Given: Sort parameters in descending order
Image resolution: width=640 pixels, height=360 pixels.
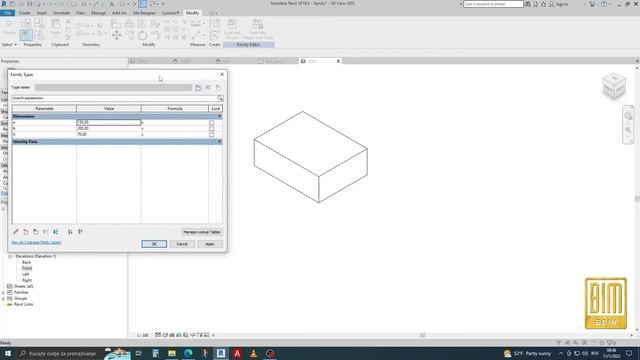Looking at the screenshot, I should [80, 232].
